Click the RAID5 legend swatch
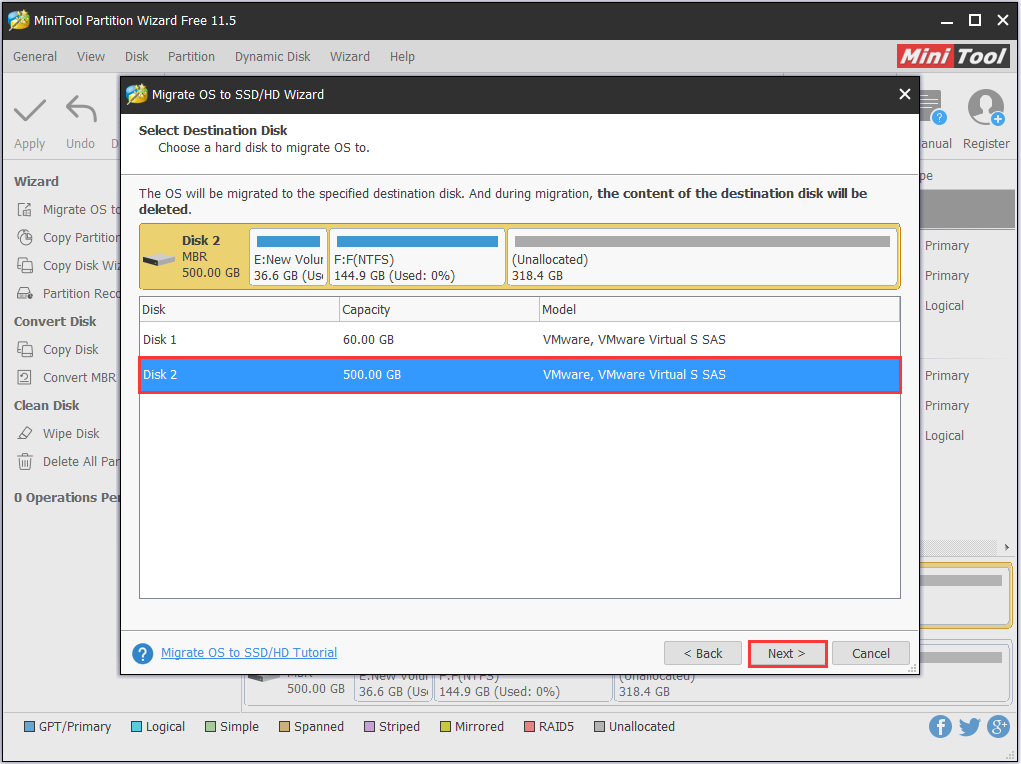 pos(529,727)
